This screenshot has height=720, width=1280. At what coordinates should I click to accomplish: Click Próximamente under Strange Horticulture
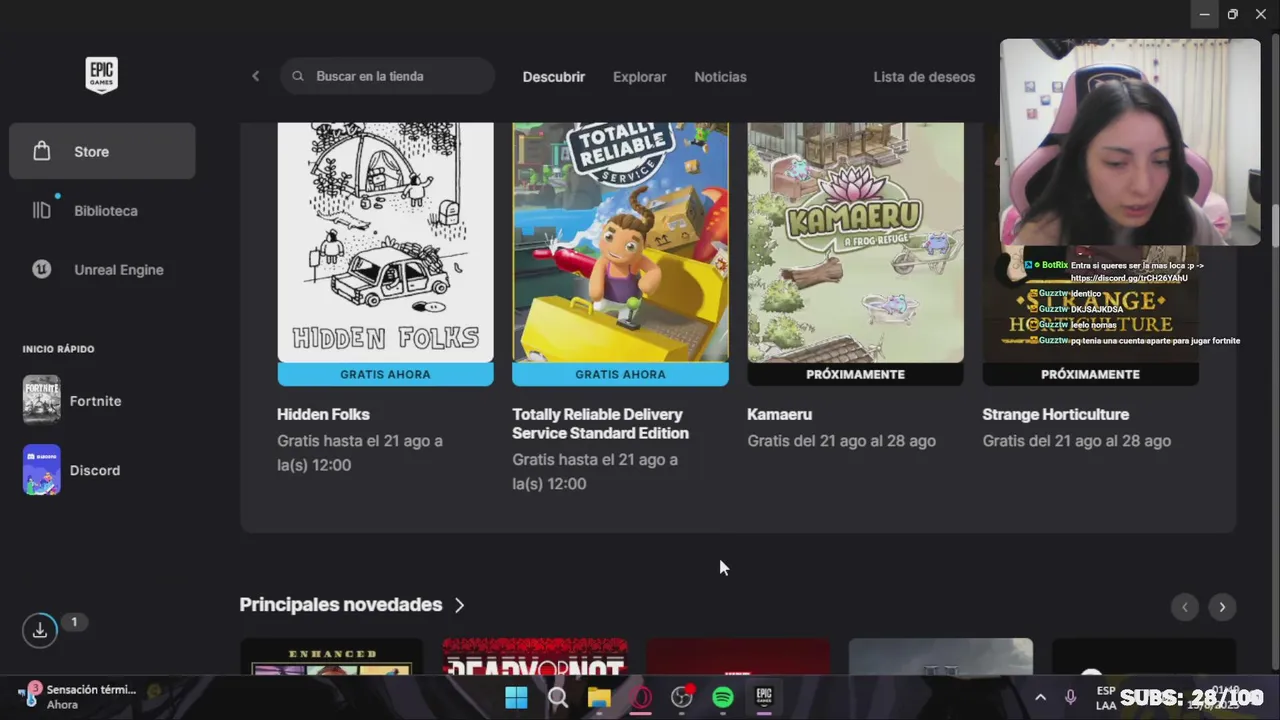[x=1090, y=374]
